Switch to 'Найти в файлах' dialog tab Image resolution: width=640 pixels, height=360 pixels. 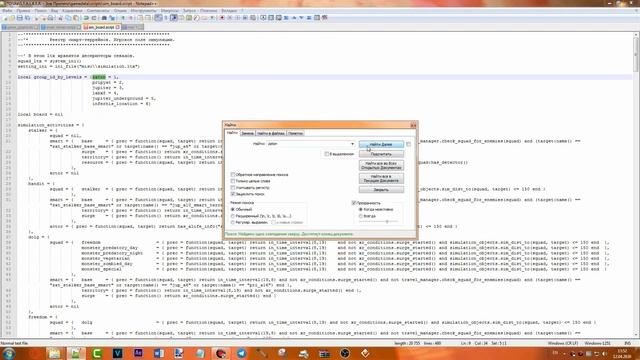point(271,133)
